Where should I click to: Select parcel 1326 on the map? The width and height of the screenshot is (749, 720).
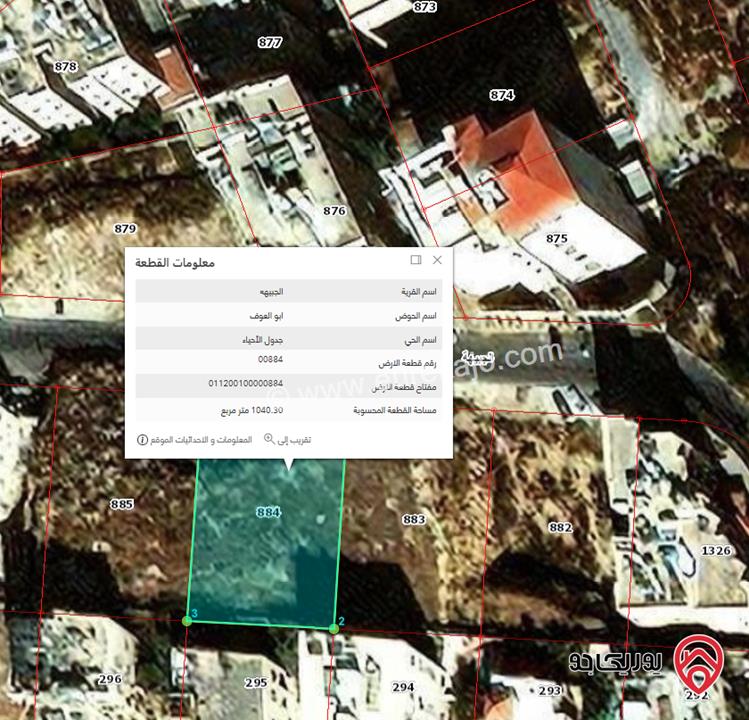(x=716, y=550)
